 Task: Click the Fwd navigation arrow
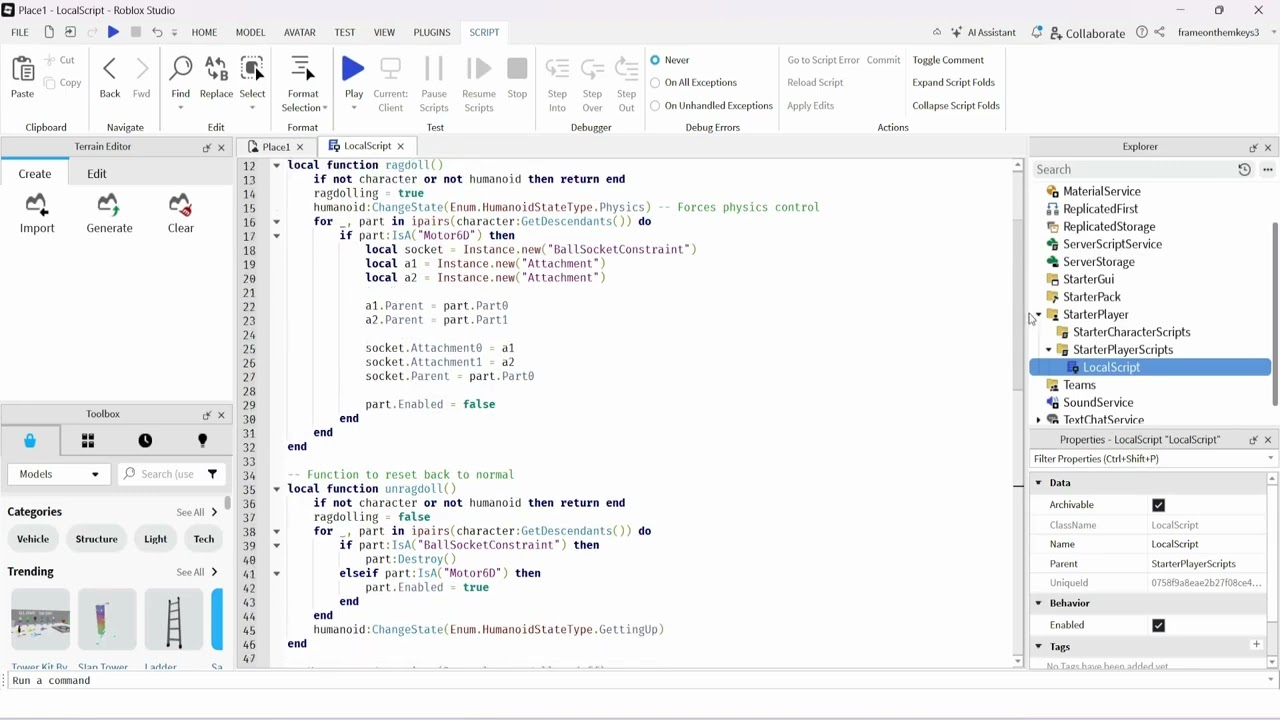pyautogui.click(x=142, y=69)
